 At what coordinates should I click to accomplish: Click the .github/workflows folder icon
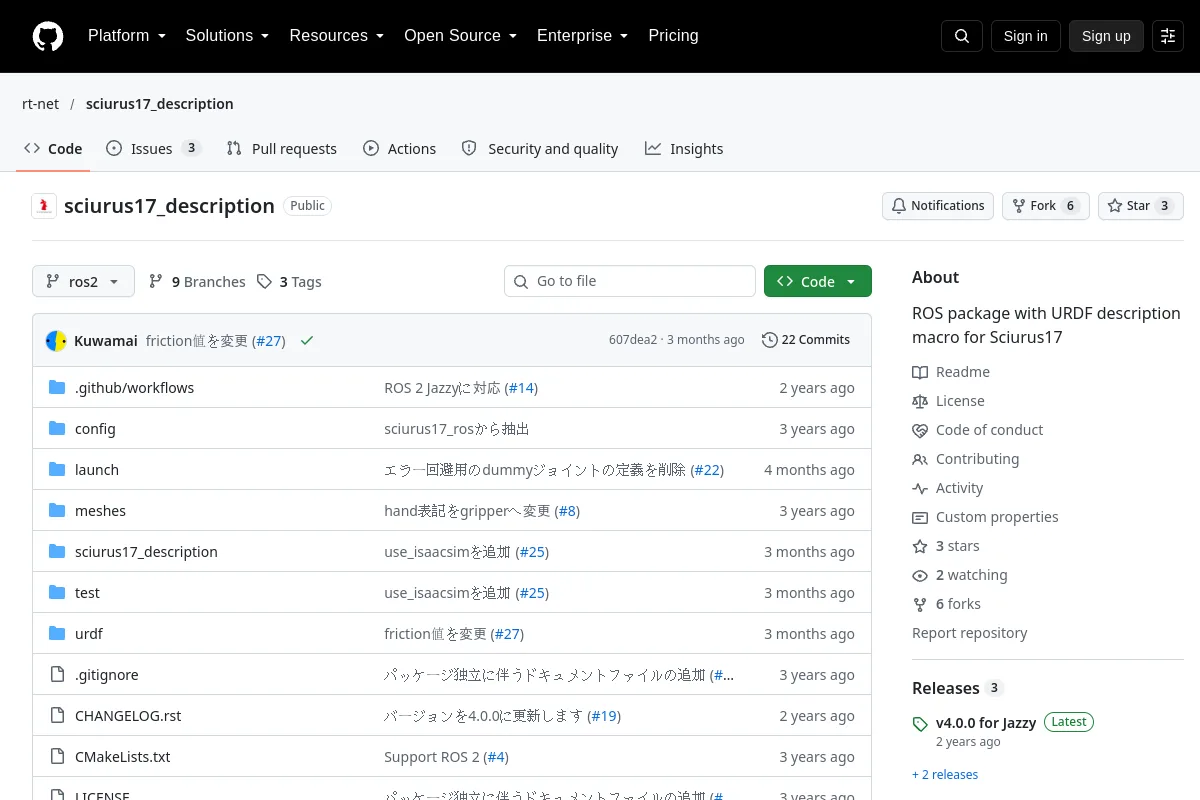57,388
